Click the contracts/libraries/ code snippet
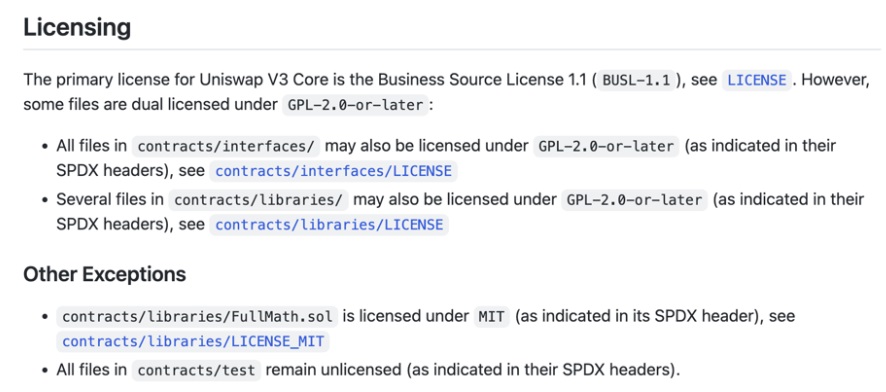Viewport: 886px width, 392px height. click(258, 200)
